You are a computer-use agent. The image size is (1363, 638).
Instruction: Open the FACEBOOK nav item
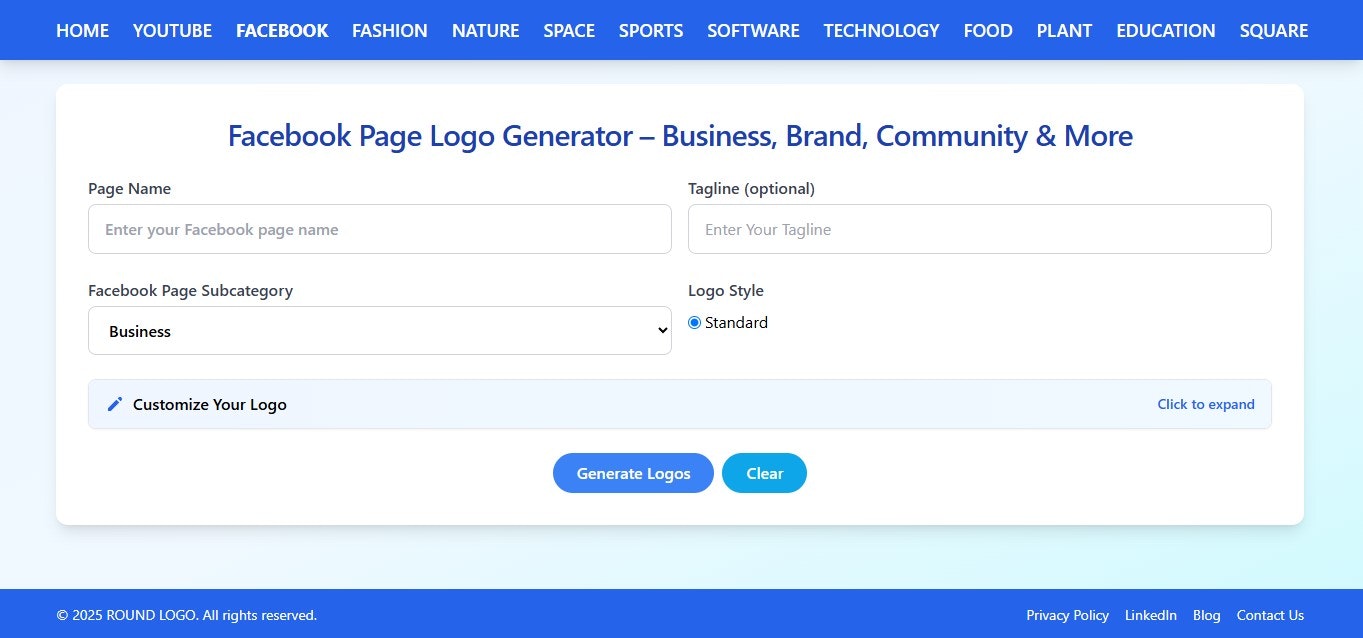tap(282, 31)
